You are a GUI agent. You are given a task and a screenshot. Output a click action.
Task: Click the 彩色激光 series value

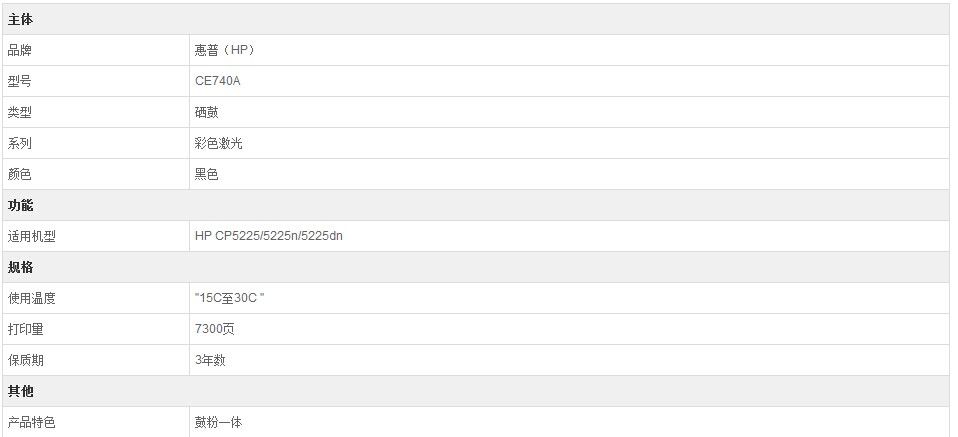click(219, 143)
